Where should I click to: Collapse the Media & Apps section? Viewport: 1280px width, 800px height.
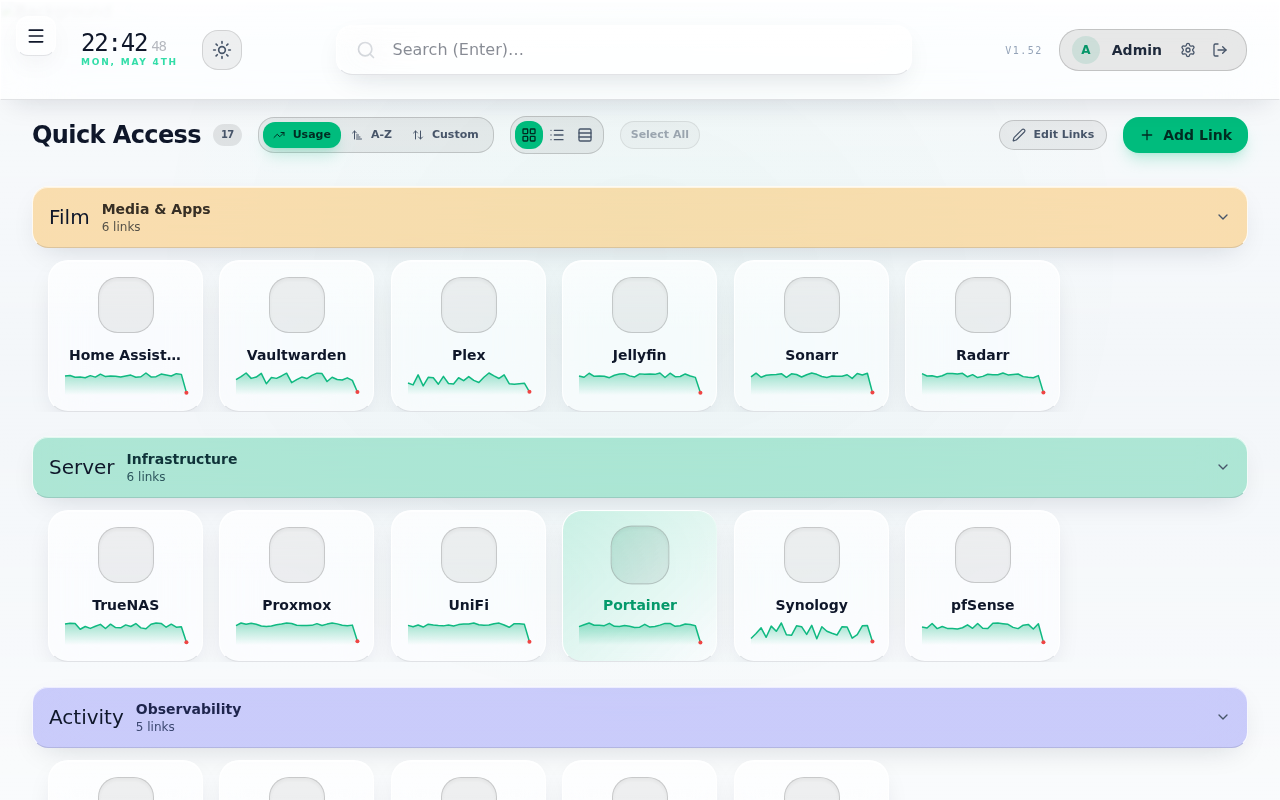click(1222, 217)
